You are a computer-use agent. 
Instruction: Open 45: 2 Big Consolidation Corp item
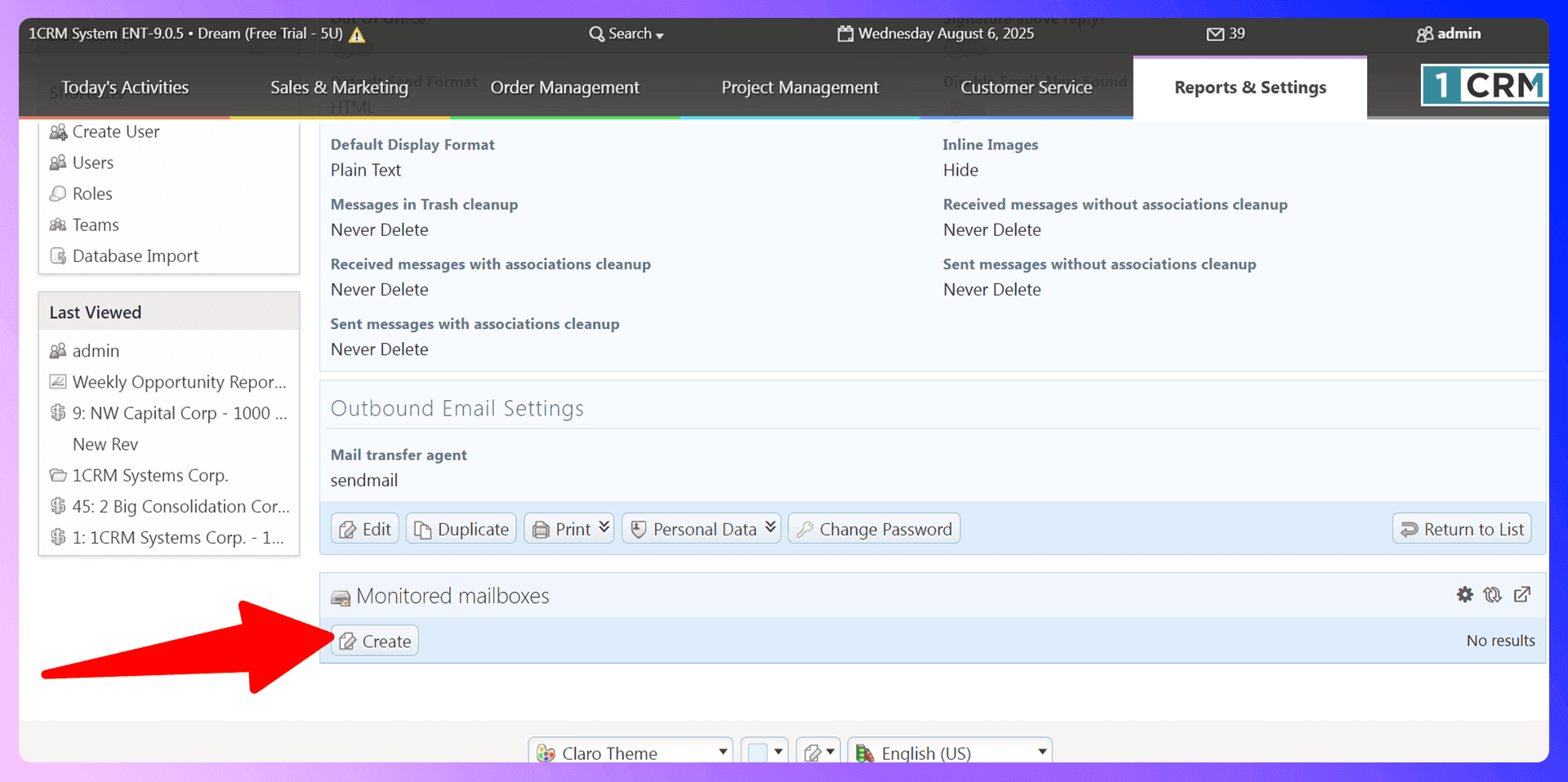(180, 506)
